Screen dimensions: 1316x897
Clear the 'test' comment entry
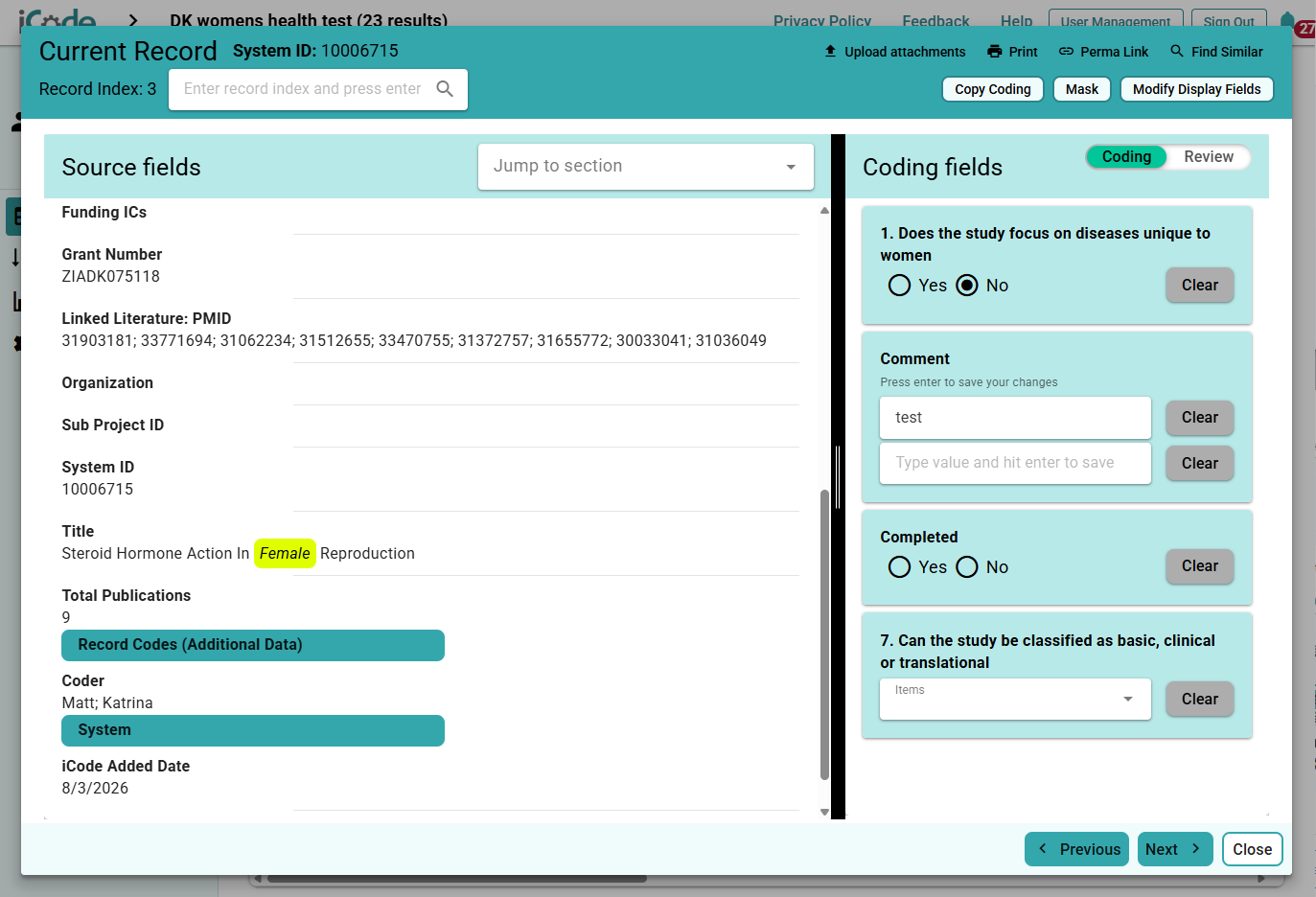click(1199, 418)
